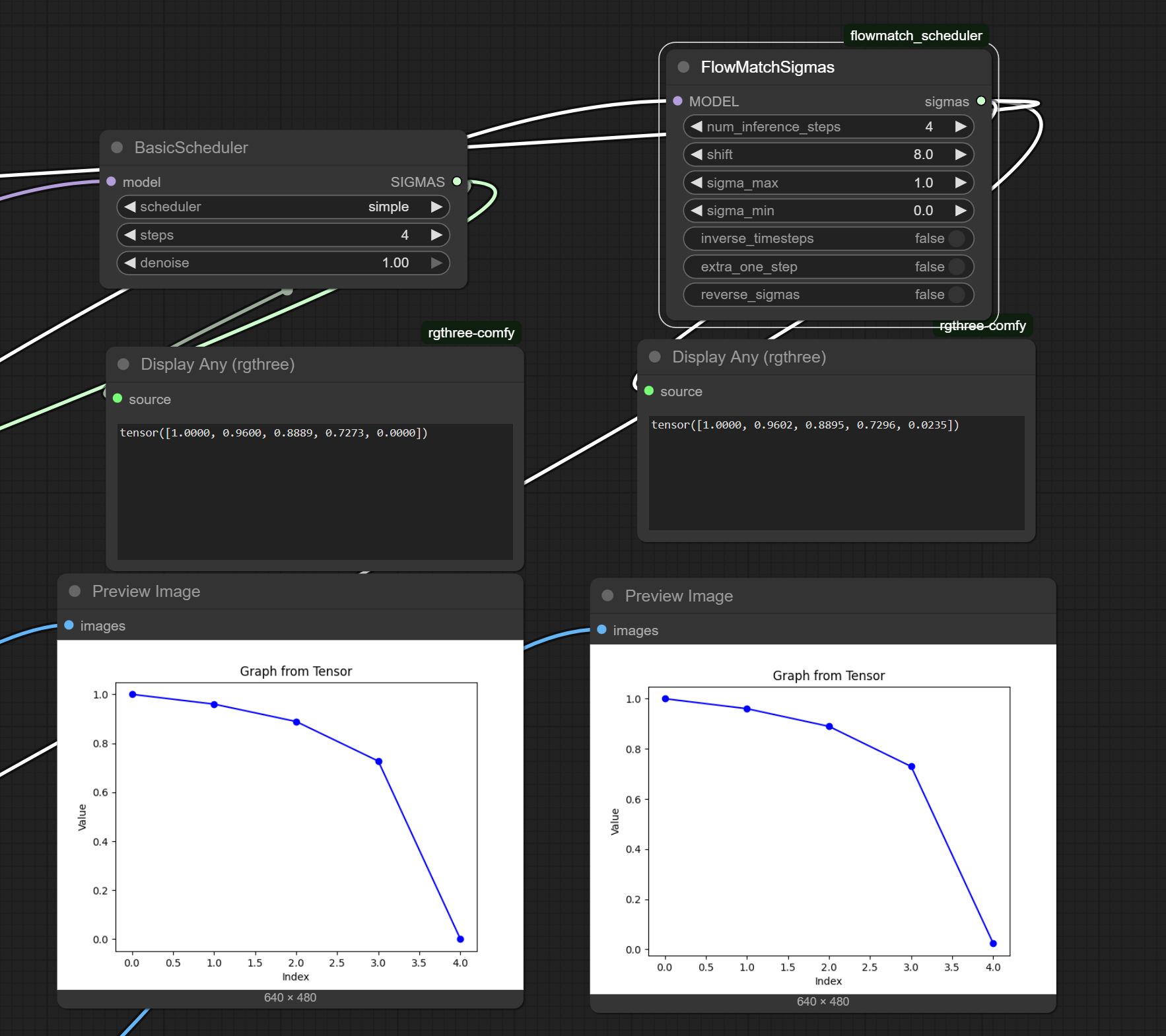1166x1036 pixels.
Task: Click the FlowMatchSigmas sigmas output socket
Action: coord(981,101)
